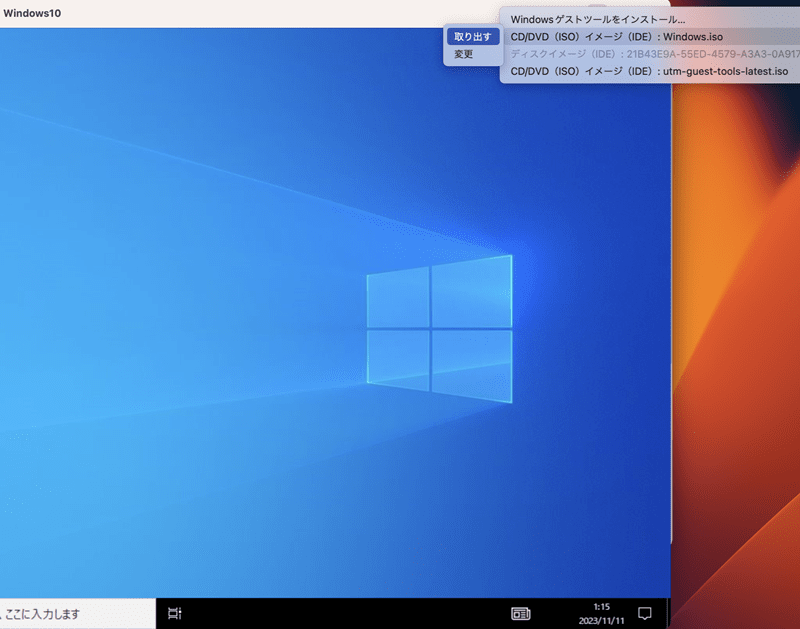The image size is (800, 629).
Task: Open the Action Center notification icon
Action: (644, 613)
